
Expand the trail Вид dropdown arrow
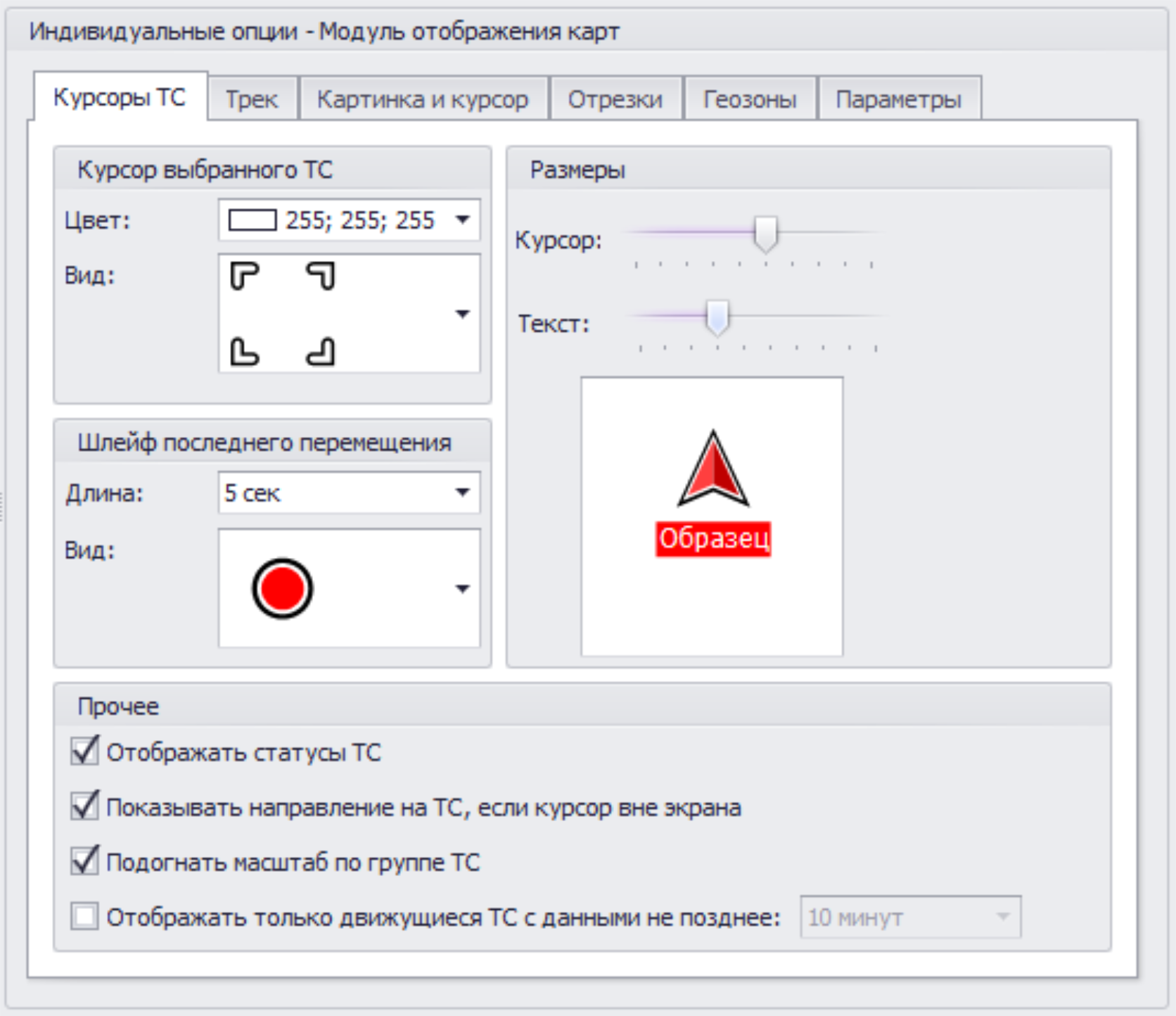tap(463, 589)
